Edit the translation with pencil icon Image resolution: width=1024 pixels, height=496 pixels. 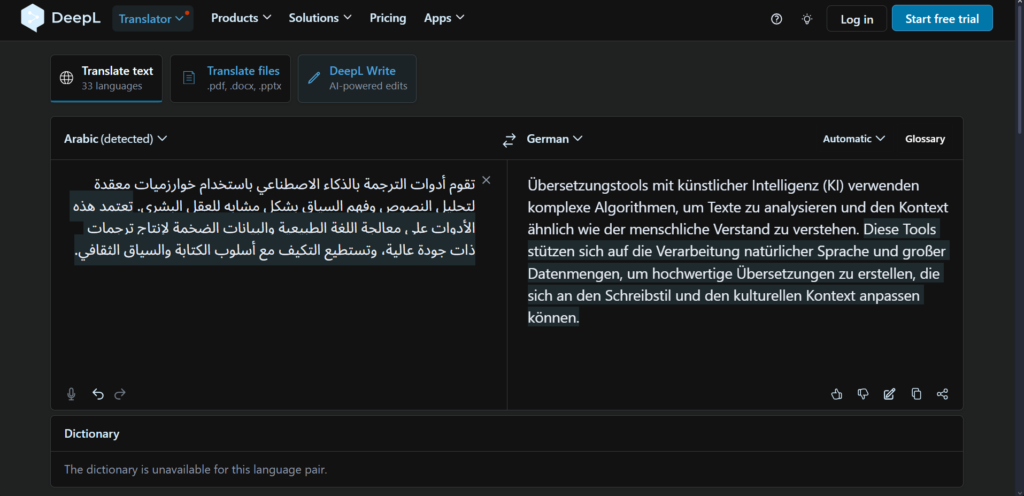pos(889,394)
